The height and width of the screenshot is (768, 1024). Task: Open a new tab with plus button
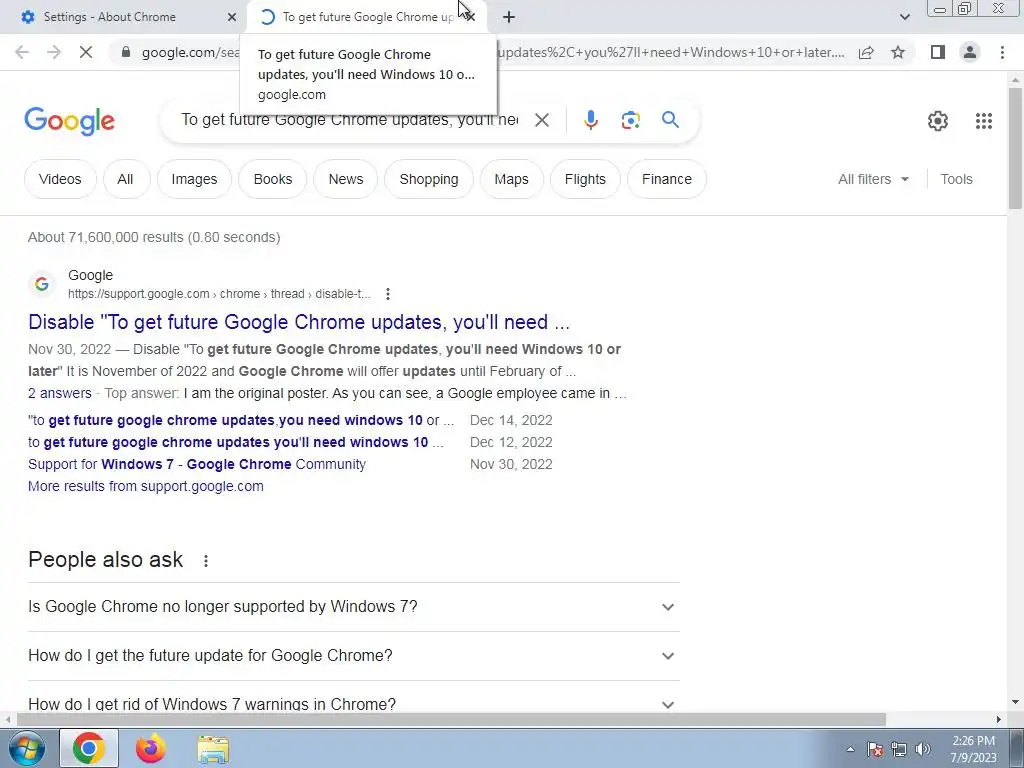pyautogui.click(x=509, y=17)
